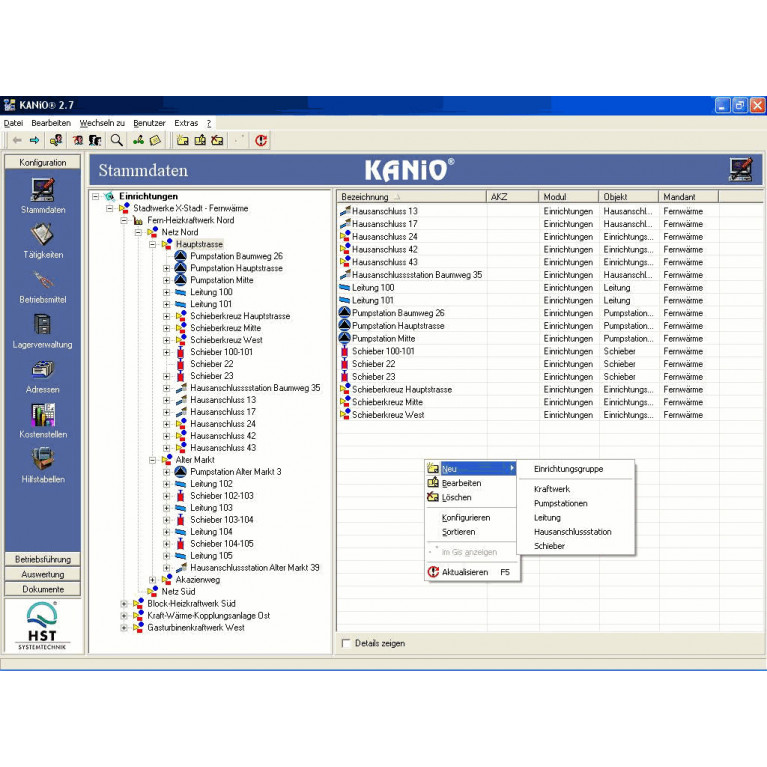Select Hausanschluss 24 row in the list
The height and width of the screenshot is (767, 767).
528,236
